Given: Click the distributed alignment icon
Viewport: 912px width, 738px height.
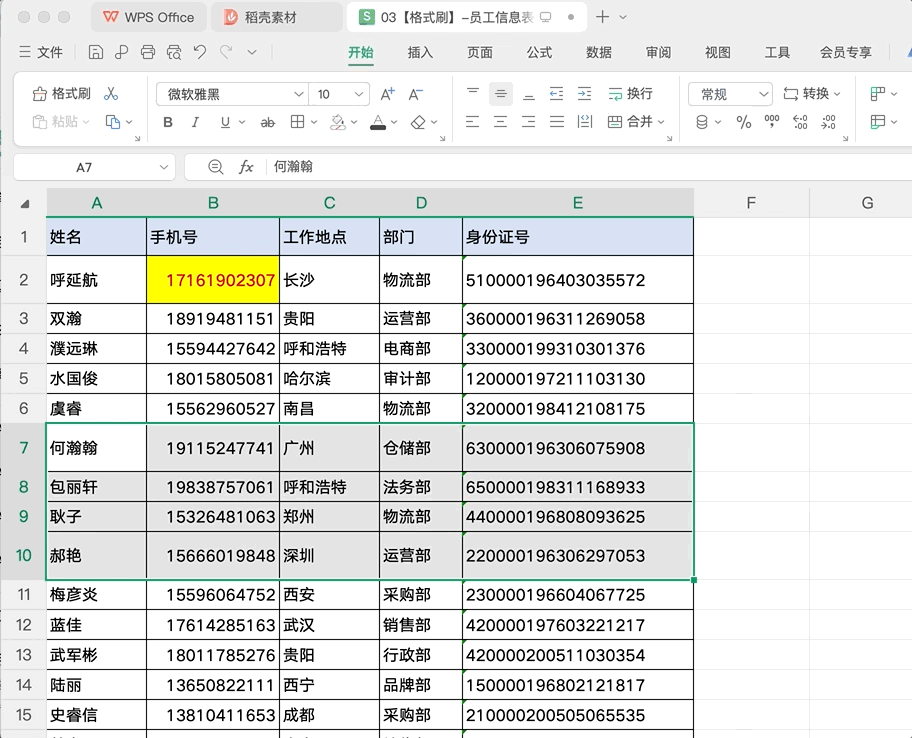Looking at the screenshot, I should click(585, 122).
